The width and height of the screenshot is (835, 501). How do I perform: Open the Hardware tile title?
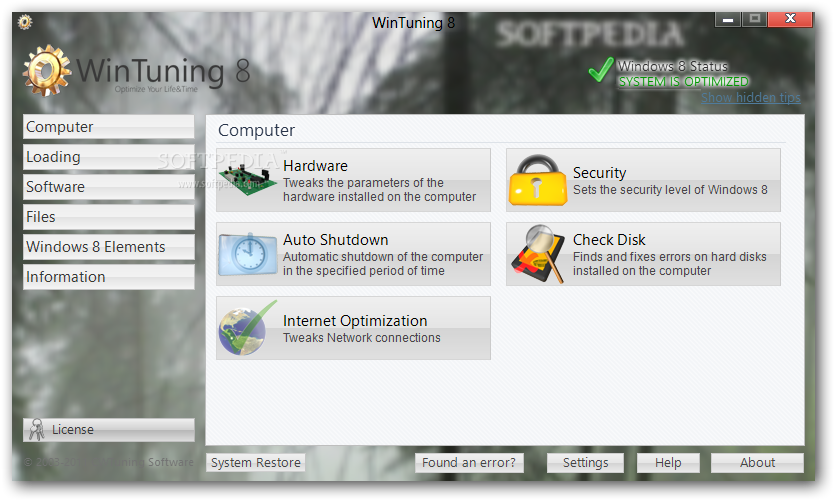pyautogui.click(x=315, y=166)
